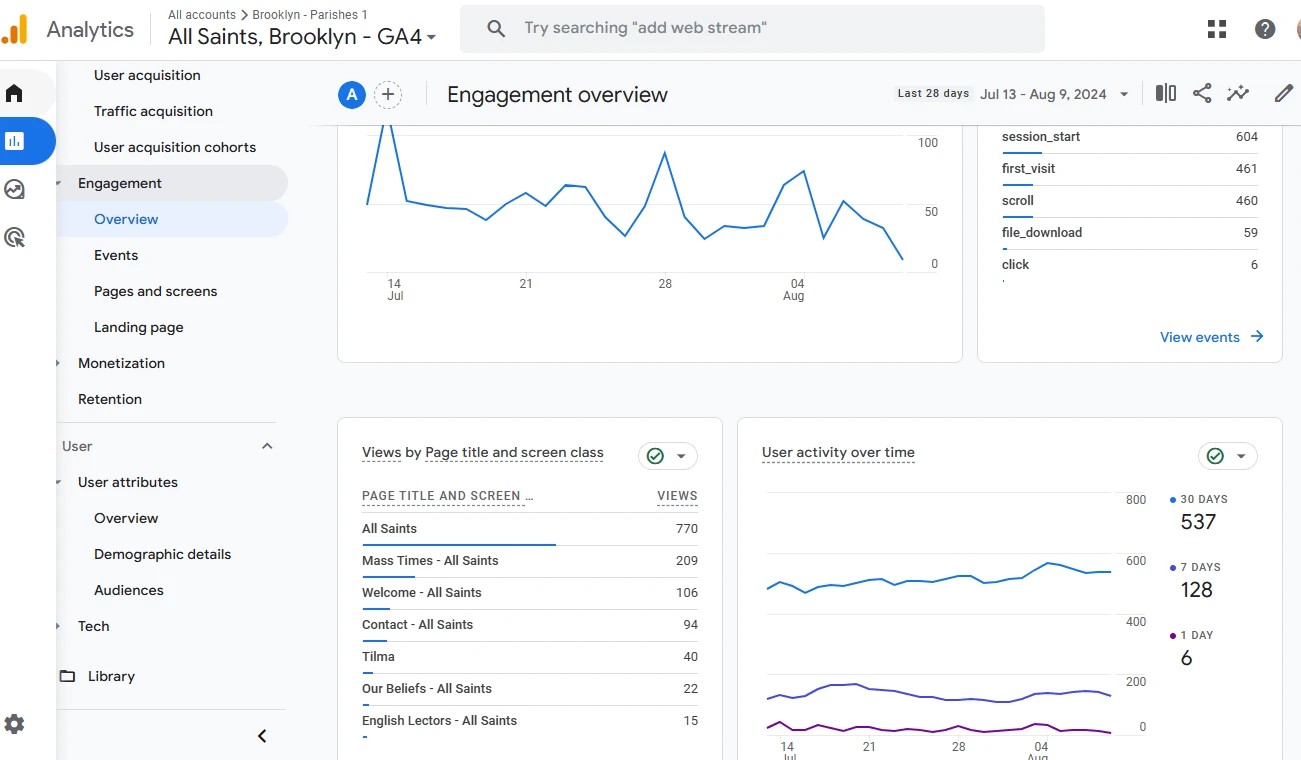Screen dimensions: 1301x760
Task: Open the Home icon in left rail
Action: coord(14,93)
